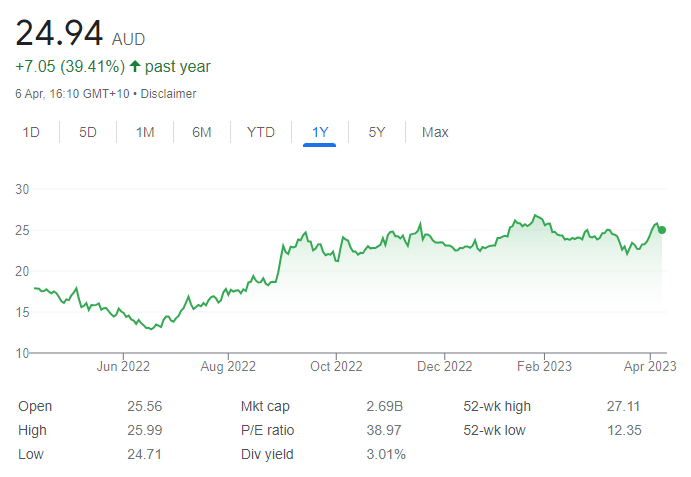Screen dimensions: 691x477
Task: Click the 24.94 price heading
Action: pos(59,33)
